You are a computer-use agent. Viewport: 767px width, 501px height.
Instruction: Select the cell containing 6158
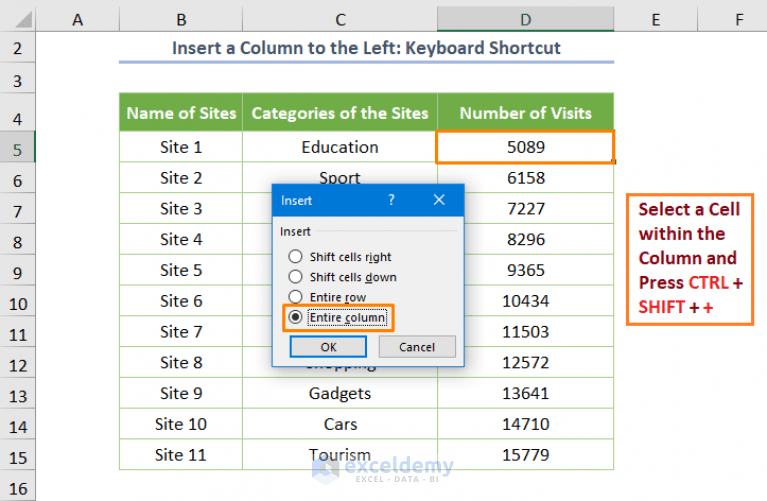[x=525, y=178]
